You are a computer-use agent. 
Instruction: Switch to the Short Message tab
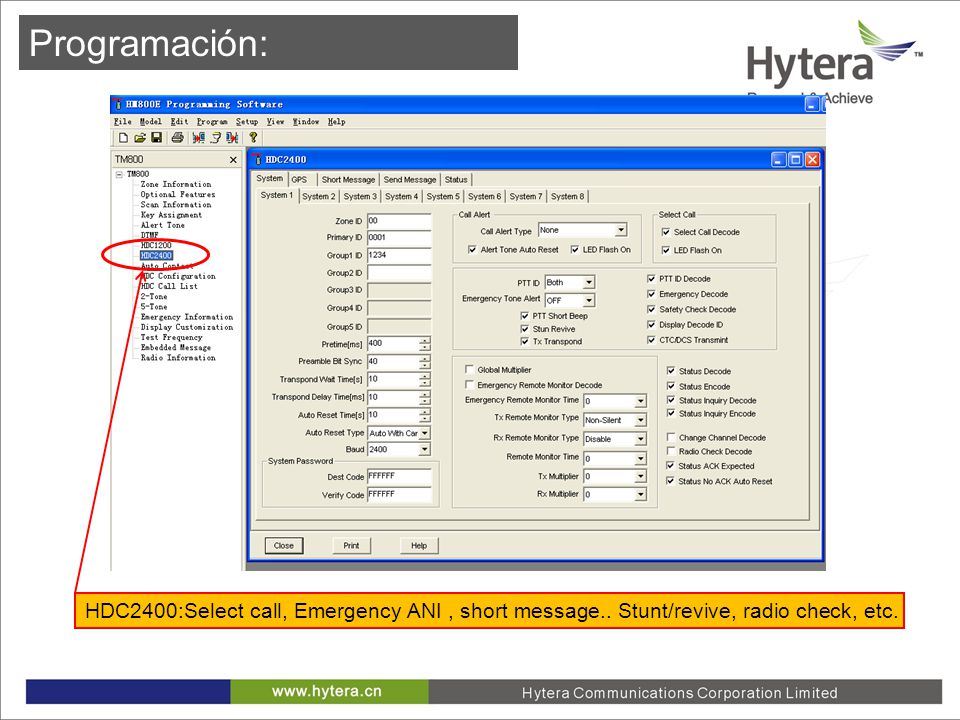348,179
